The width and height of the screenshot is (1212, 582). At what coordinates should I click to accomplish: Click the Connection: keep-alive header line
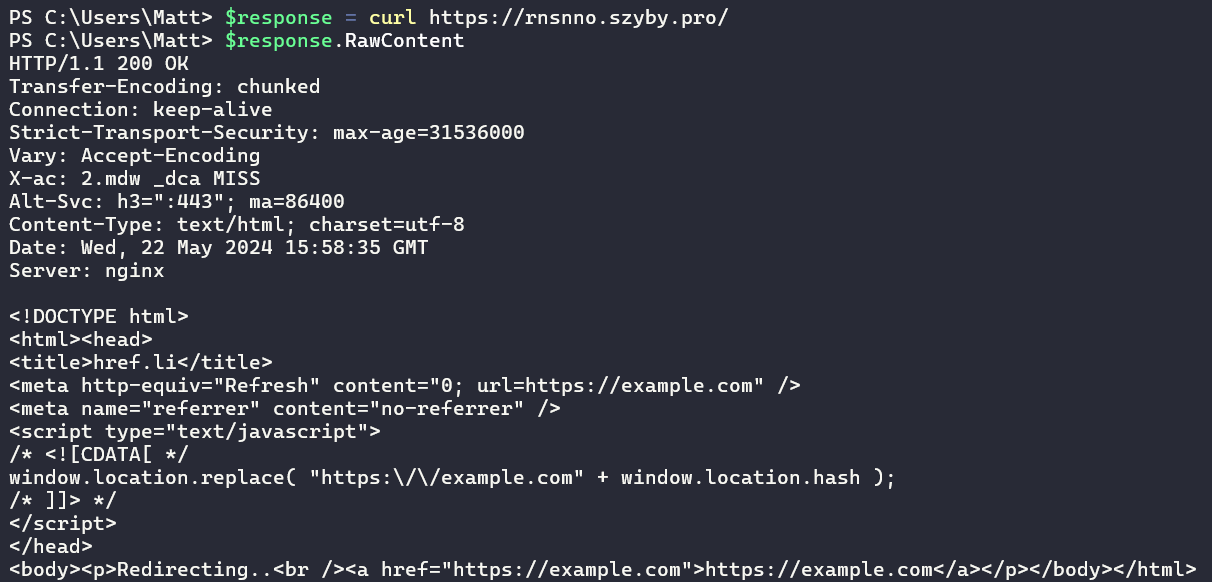(141, 109)
